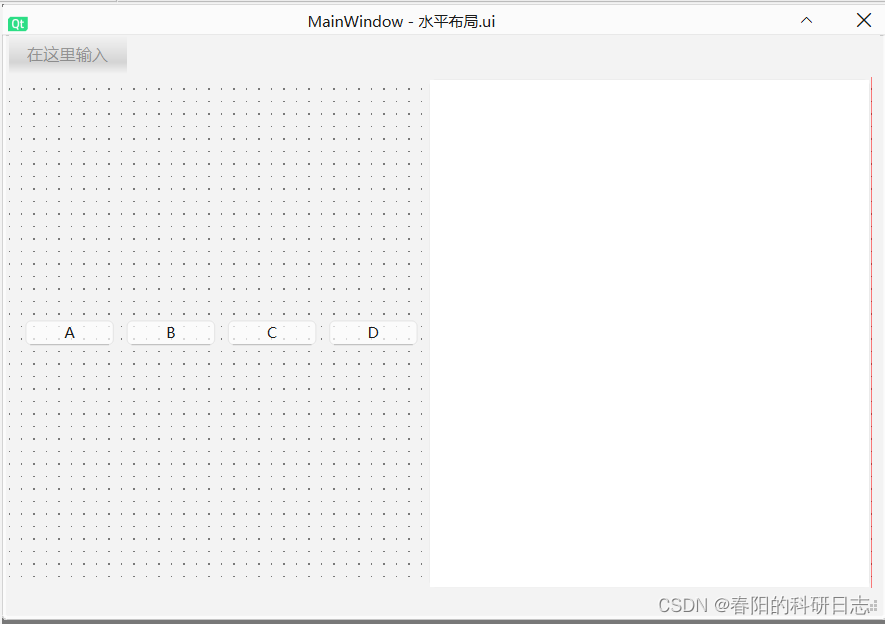Select push button D
The height and width of the screenshot is (624, 885).
(372, 332)
